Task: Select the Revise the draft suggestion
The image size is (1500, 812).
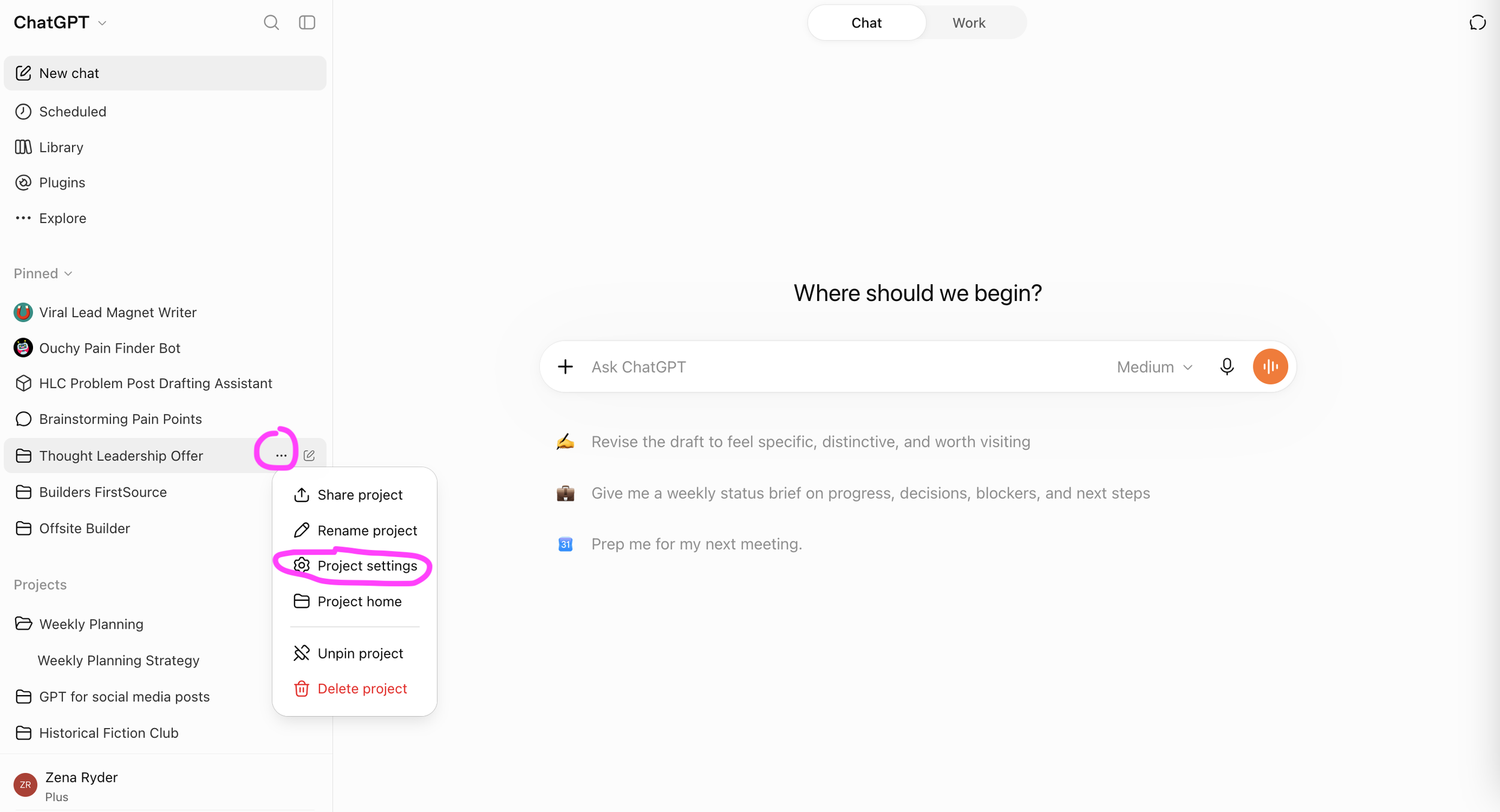Action: [x=793, y=442]
